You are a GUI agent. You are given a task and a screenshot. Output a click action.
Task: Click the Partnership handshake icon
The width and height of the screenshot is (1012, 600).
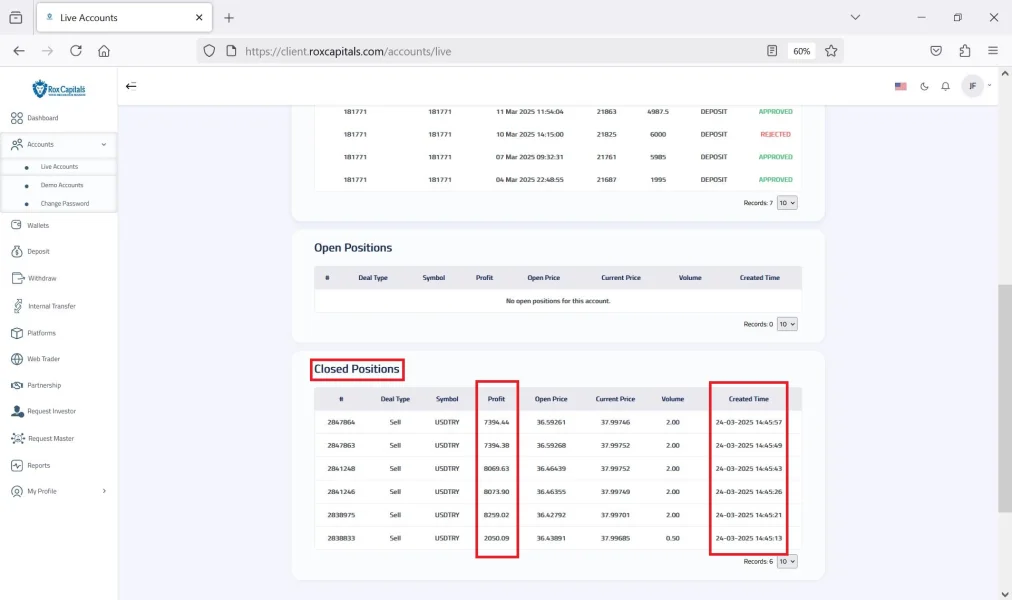click(x=17, y=385)
